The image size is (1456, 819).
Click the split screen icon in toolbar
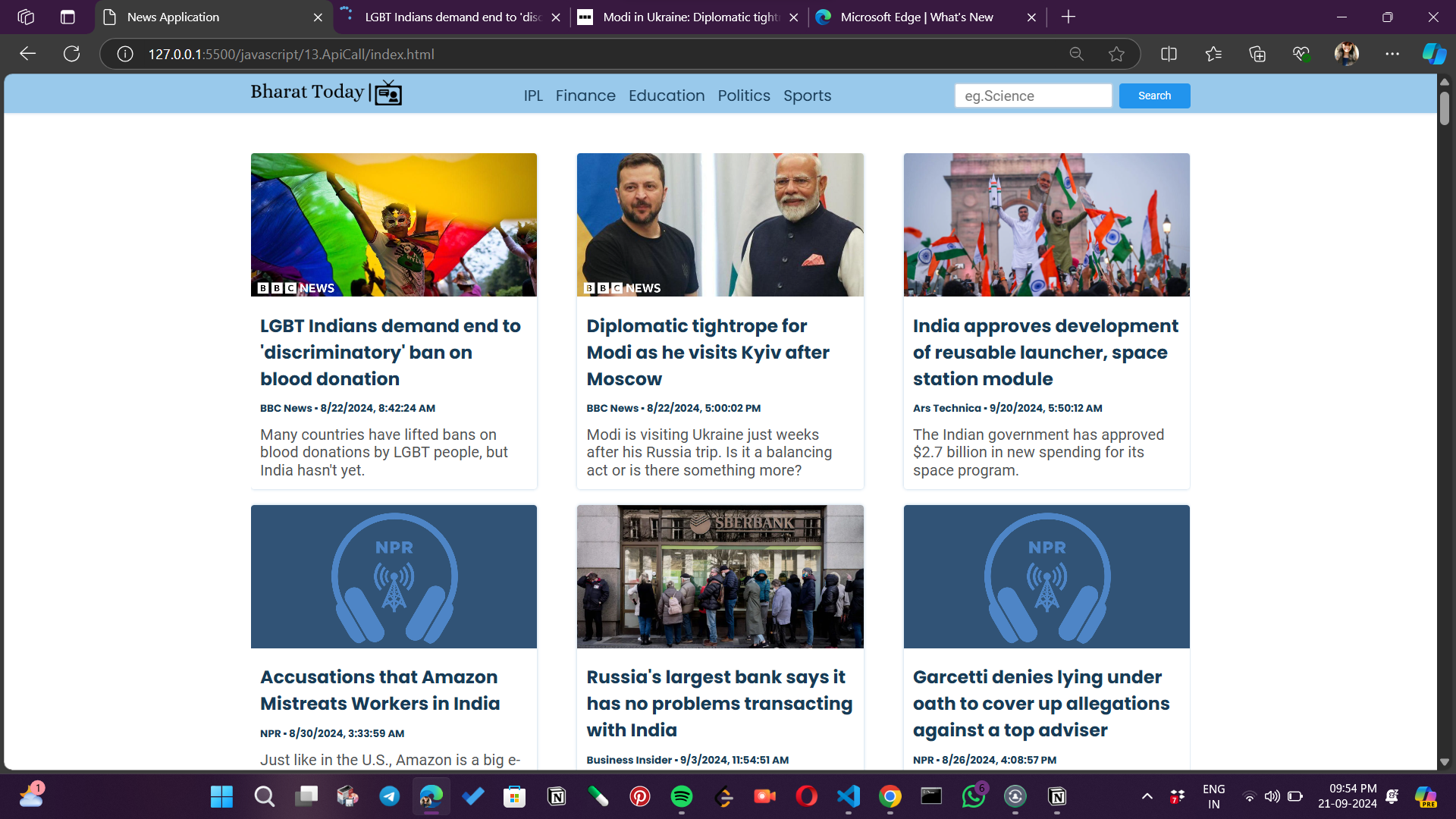pos(1169,54)
